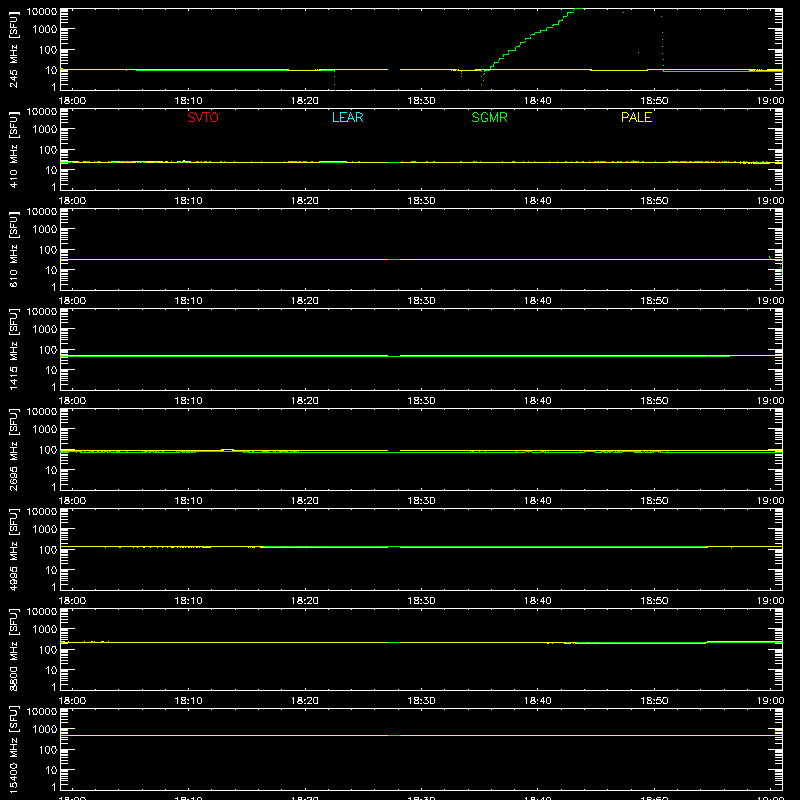Screen dimensions: 800x800
Task: Click 18:20 tick label under 245 MHz plot
Action: [305, 101]
